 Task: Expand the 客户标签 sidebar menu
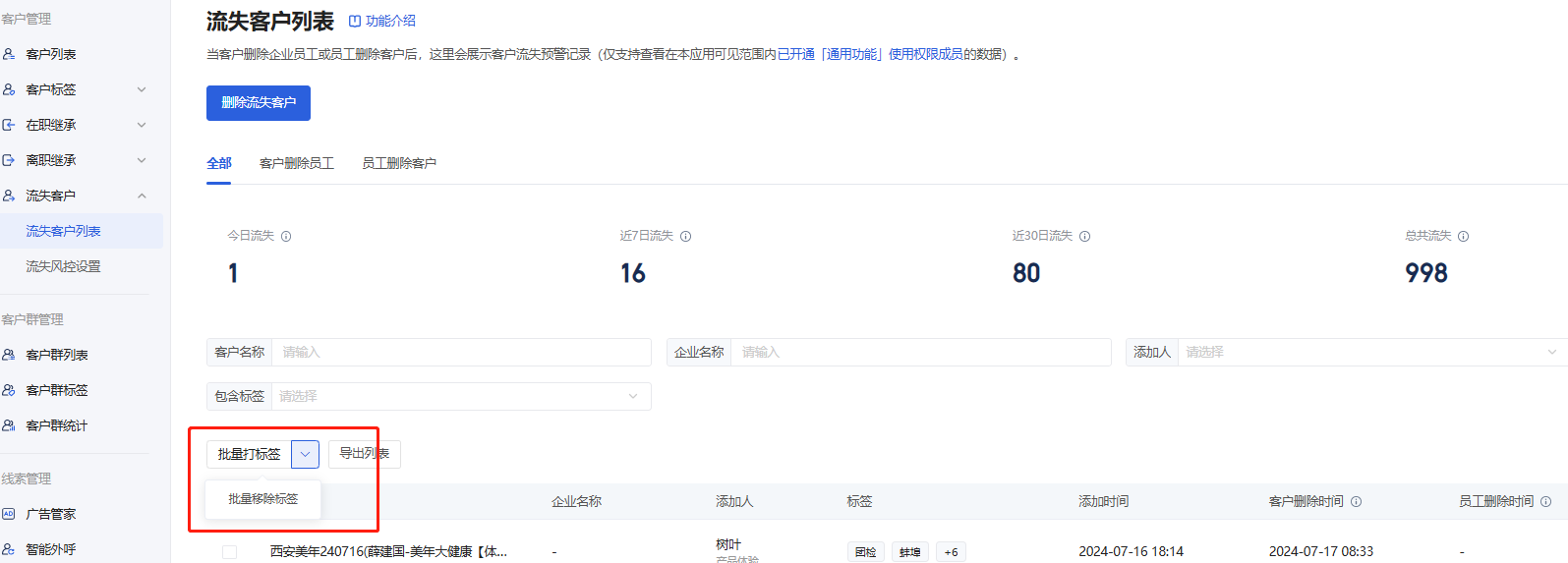[142, 89]
